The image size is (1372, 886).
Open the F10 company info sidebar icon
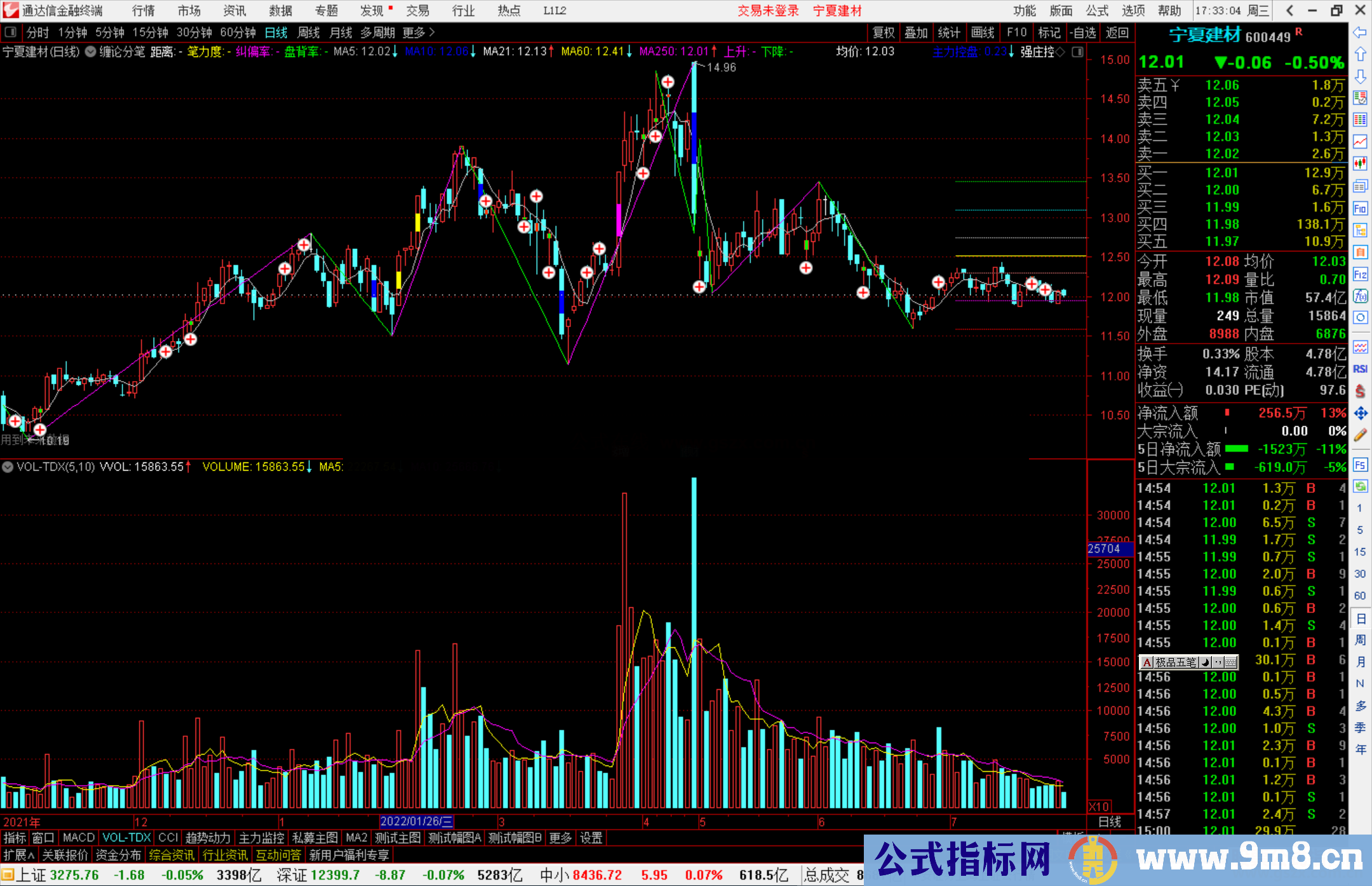click(1360, 208)
